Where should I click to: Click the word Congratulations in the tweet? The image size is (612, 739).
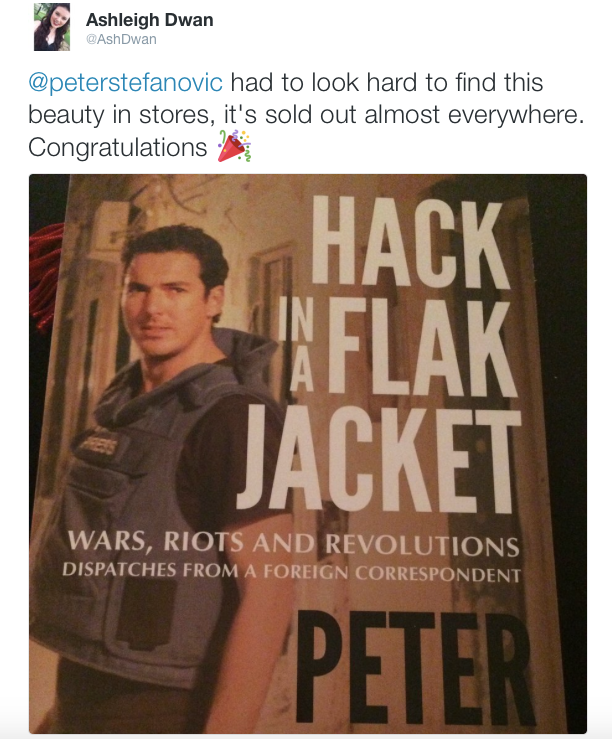(x=118, y=147)
